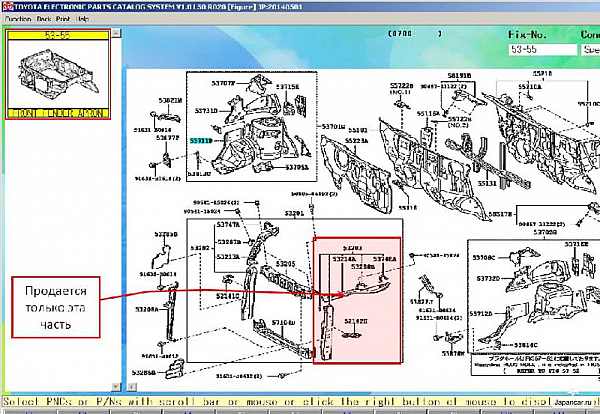Click the Fix-No. field showing 53-55
Image resolution: width=600 pixels, height=414 pixels.
click(x=542, y=50)
